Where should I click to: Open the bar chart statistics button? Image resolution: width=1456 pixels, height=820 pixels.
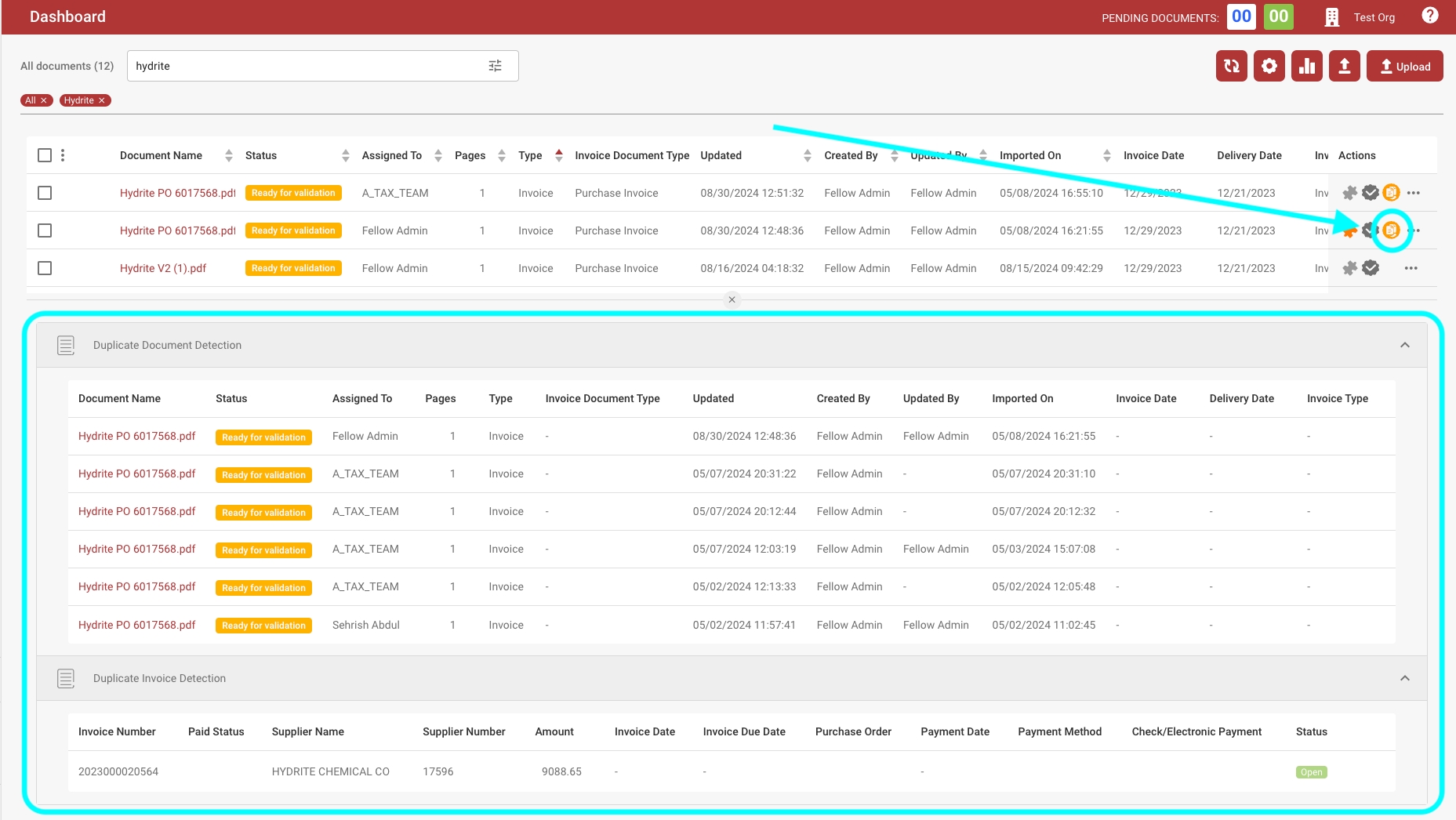tap(1306, 66)
